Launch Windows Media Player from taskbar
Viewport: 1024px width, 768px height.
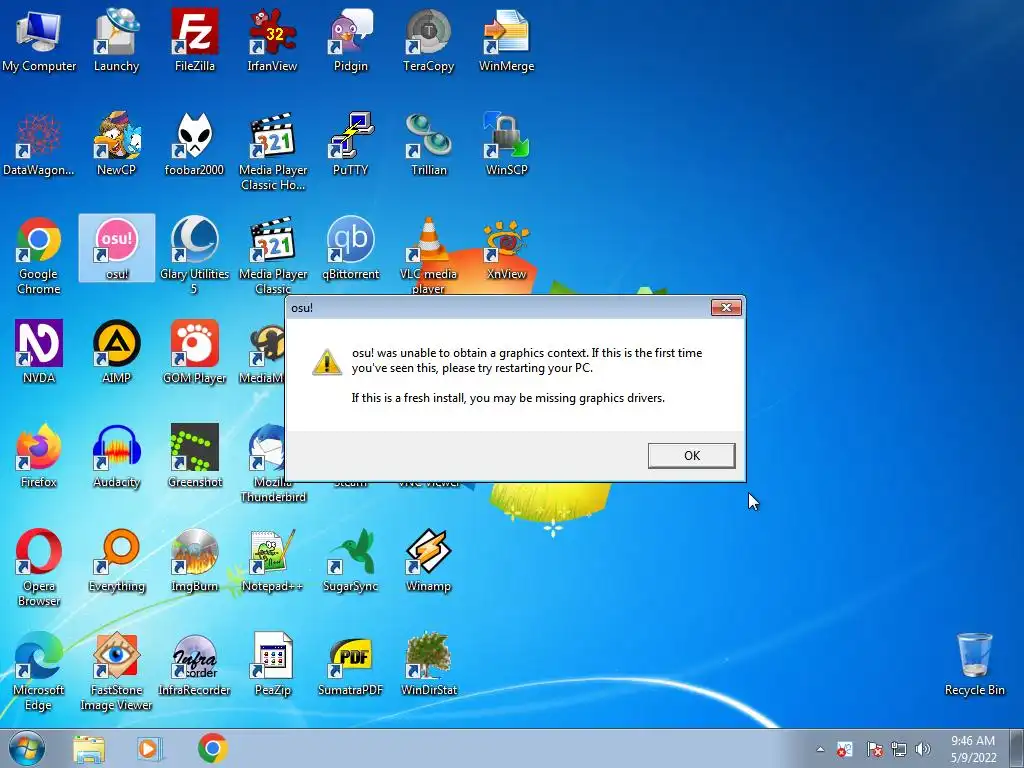(x=149, y=749)
